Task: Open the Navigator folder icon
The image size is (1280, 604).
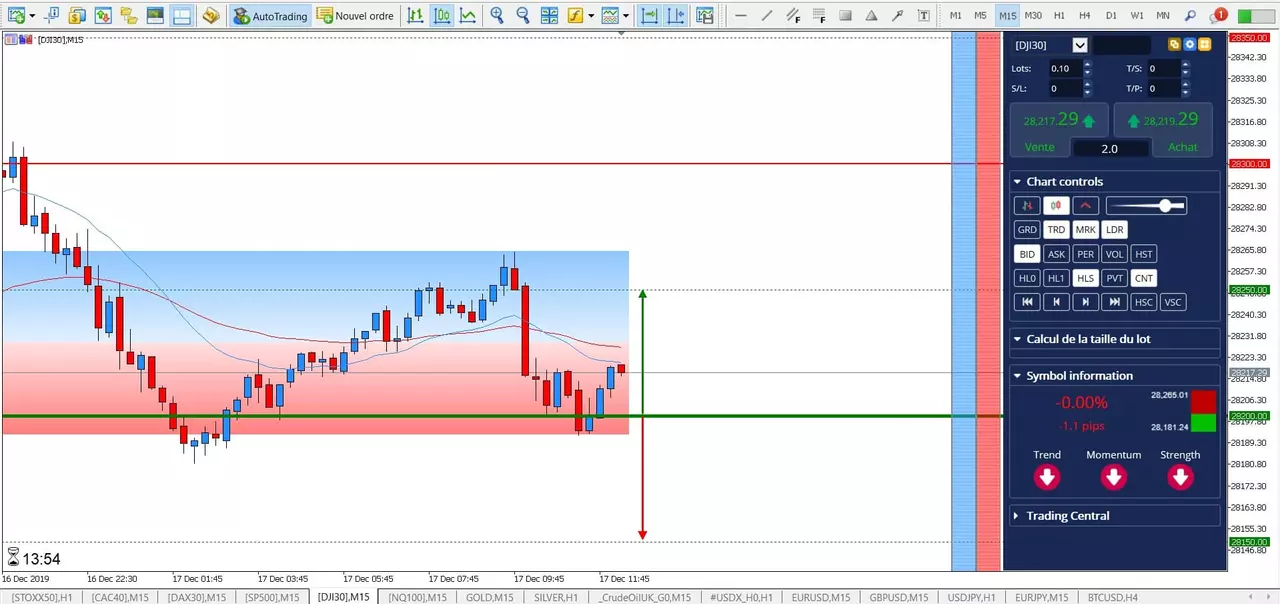Action: [x=128, y=15]
